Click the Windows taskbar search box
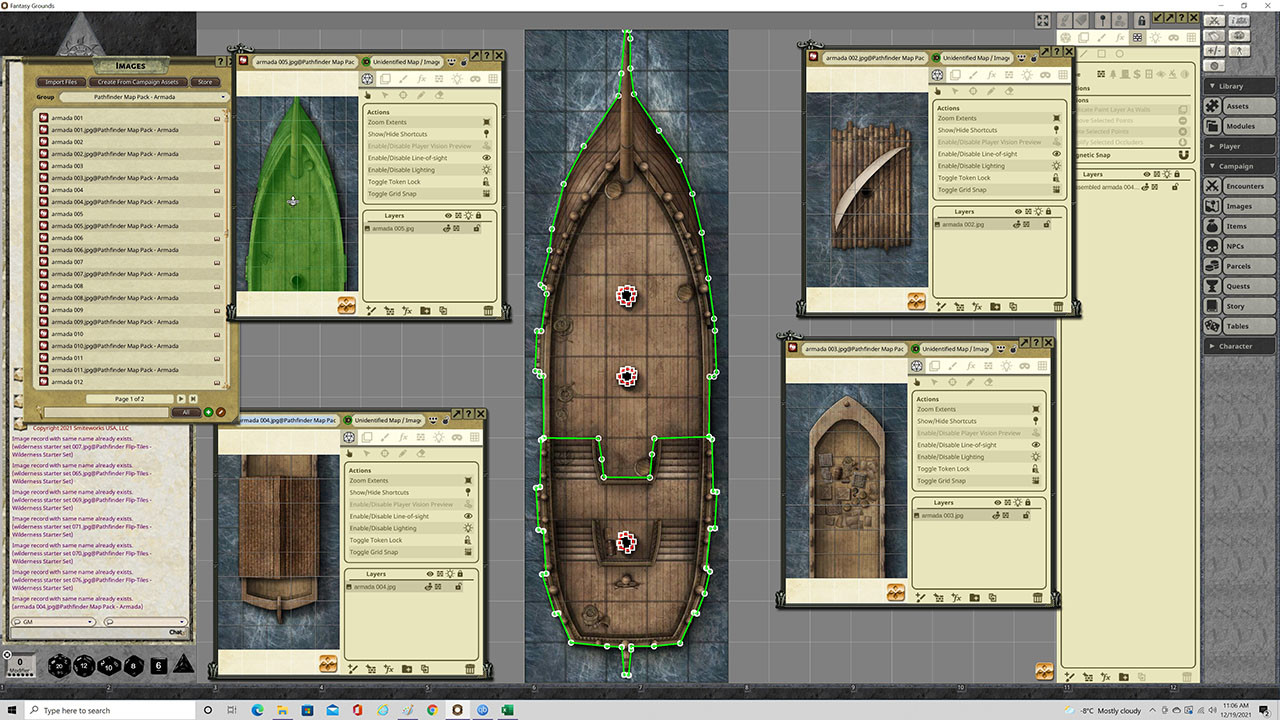This screenshot has height=720, width=1280. point(100,710)
